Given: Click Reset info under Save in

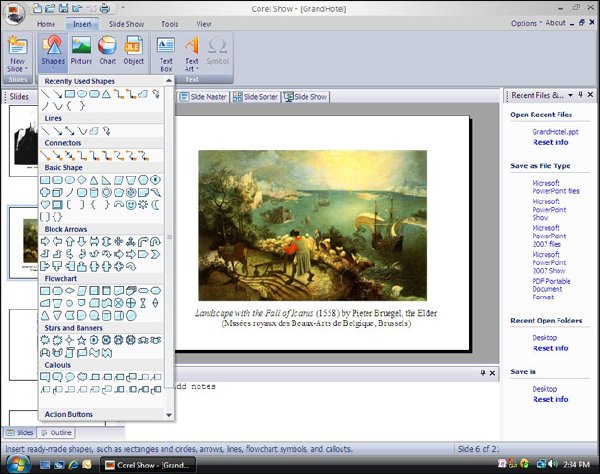Looking at the screenshot, I should 551,399.
